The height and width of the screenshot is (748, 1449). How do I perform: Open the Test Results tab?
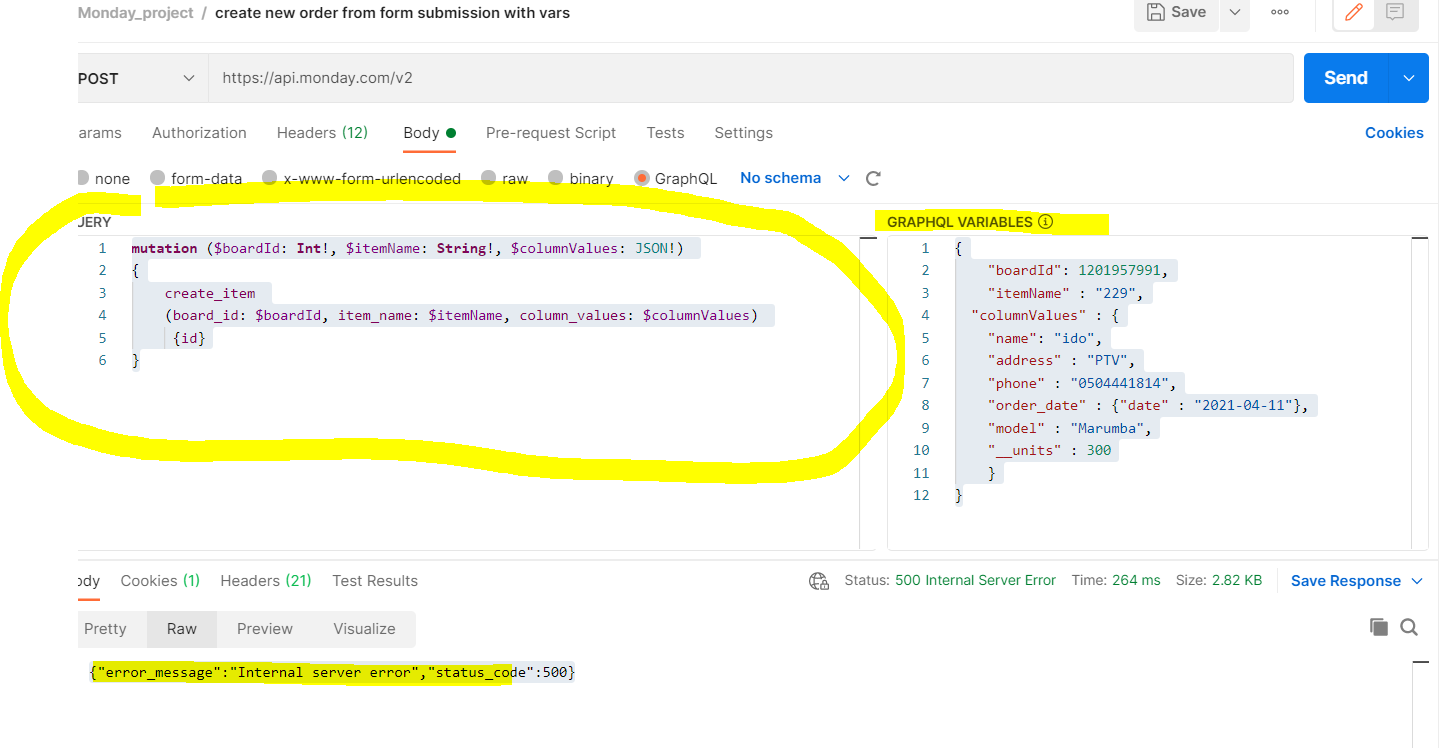(375, 581)
